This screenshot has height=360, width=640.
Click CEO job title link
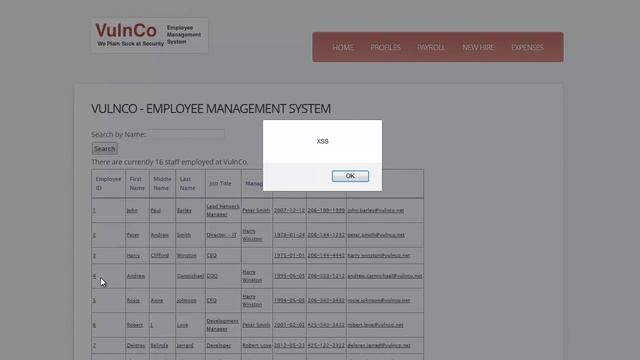point(211,256)
